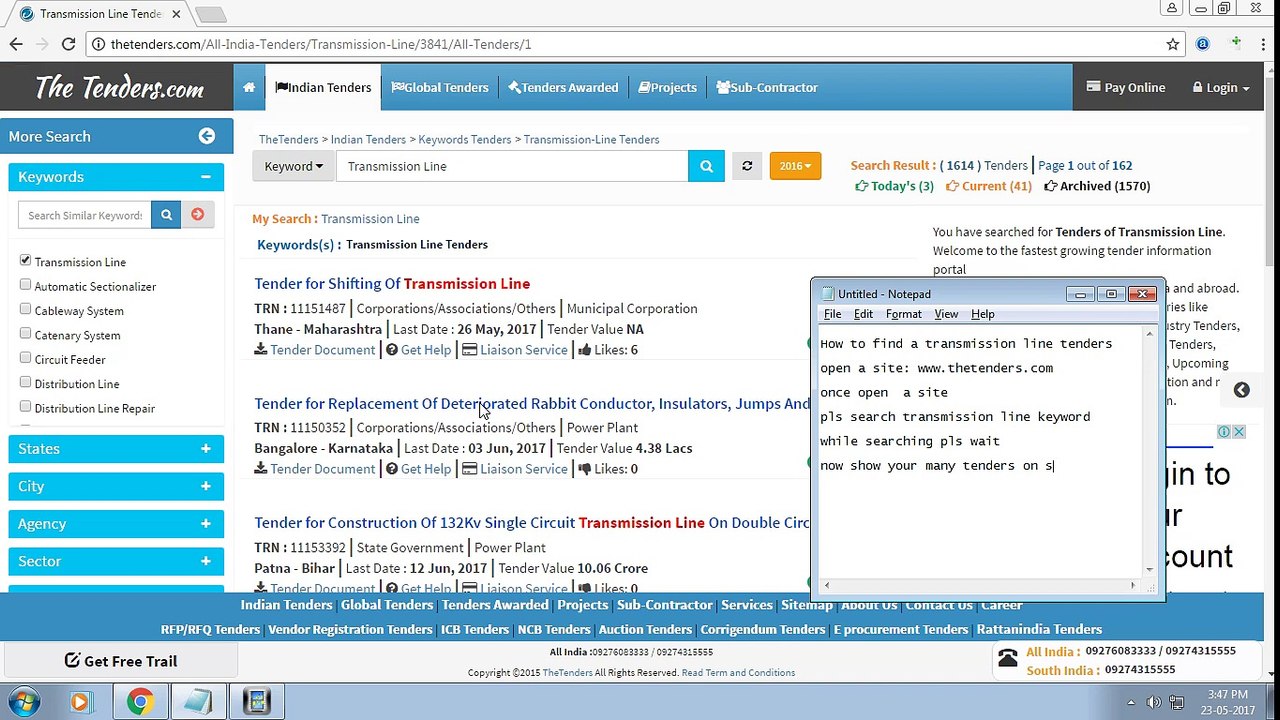Open the ad info icon
The width and height of the screenshot is (1280, 720).
pyautogui.click(x=1224, y=432)
